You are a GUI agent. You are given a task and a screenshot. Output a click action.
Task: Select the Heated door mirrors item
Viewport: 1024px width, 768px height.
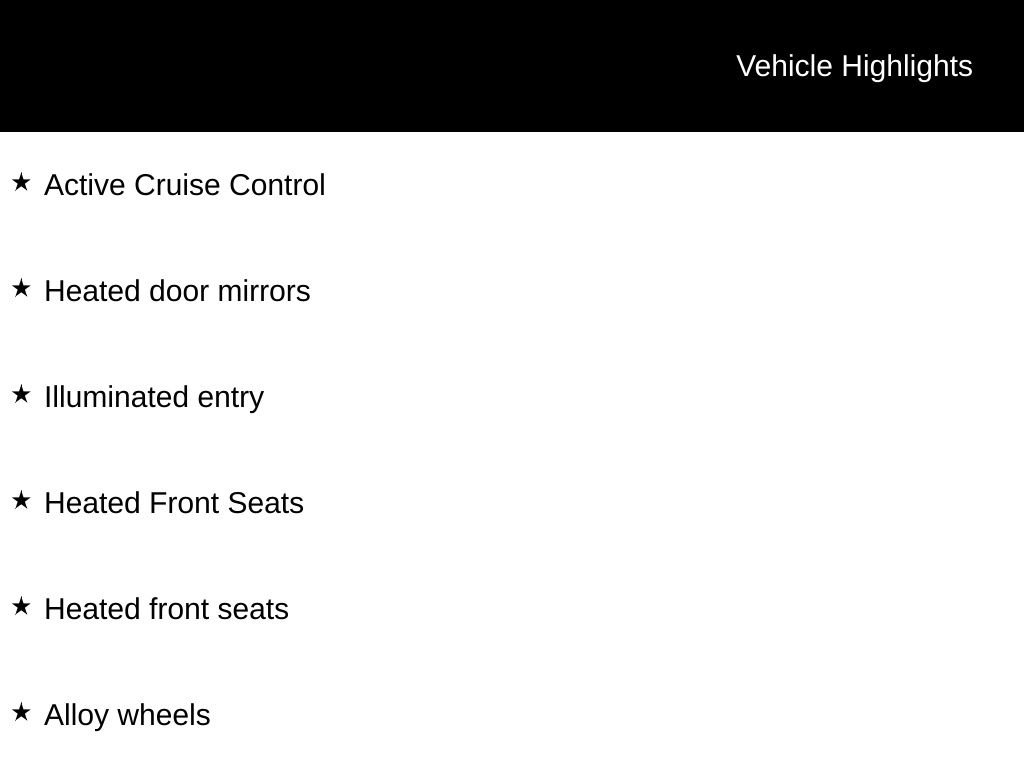click(177, 292)
